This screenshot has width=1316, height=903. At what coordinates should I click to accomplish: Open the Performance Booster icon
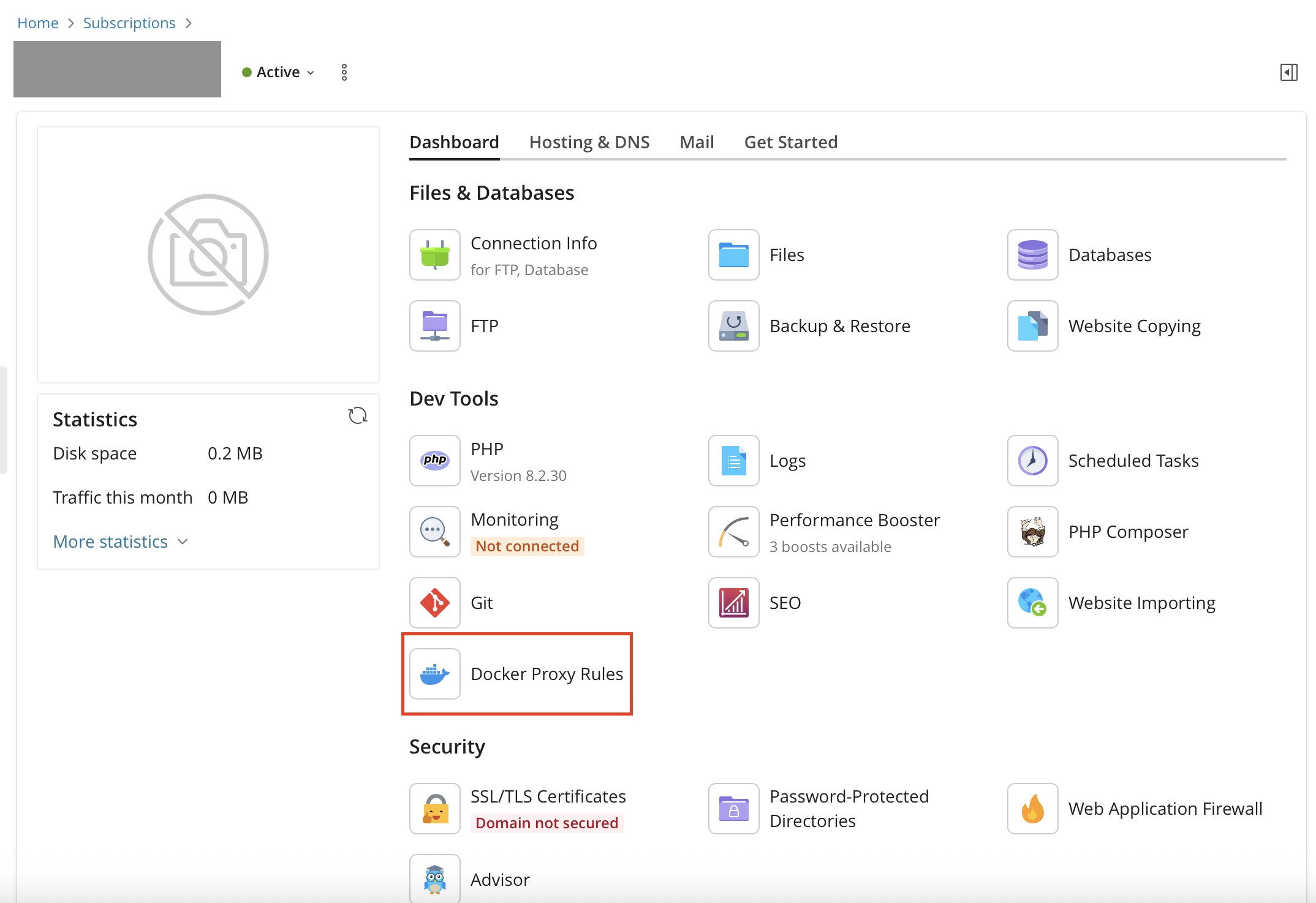[733, 532]
